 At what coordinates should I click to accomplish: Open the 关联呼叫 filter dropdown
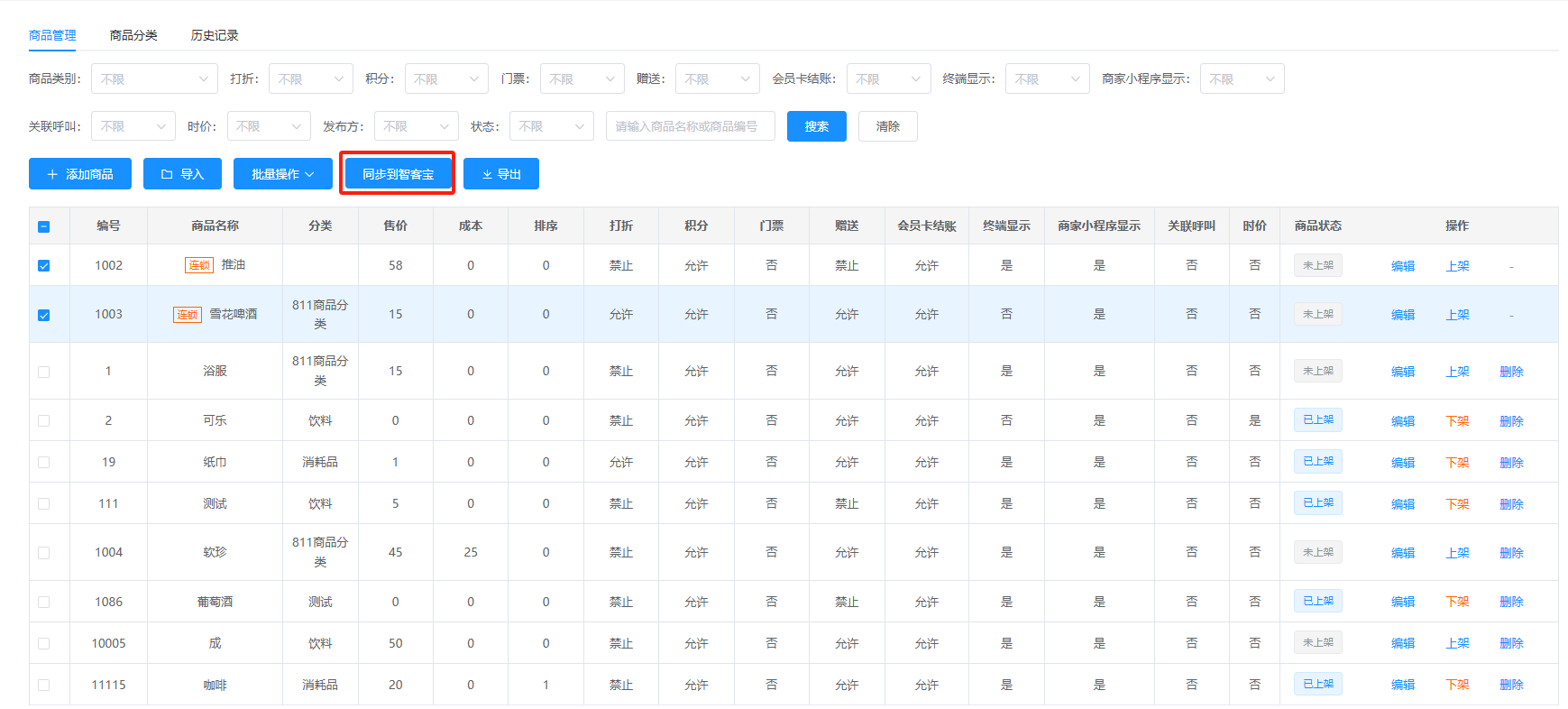[133, 126]
